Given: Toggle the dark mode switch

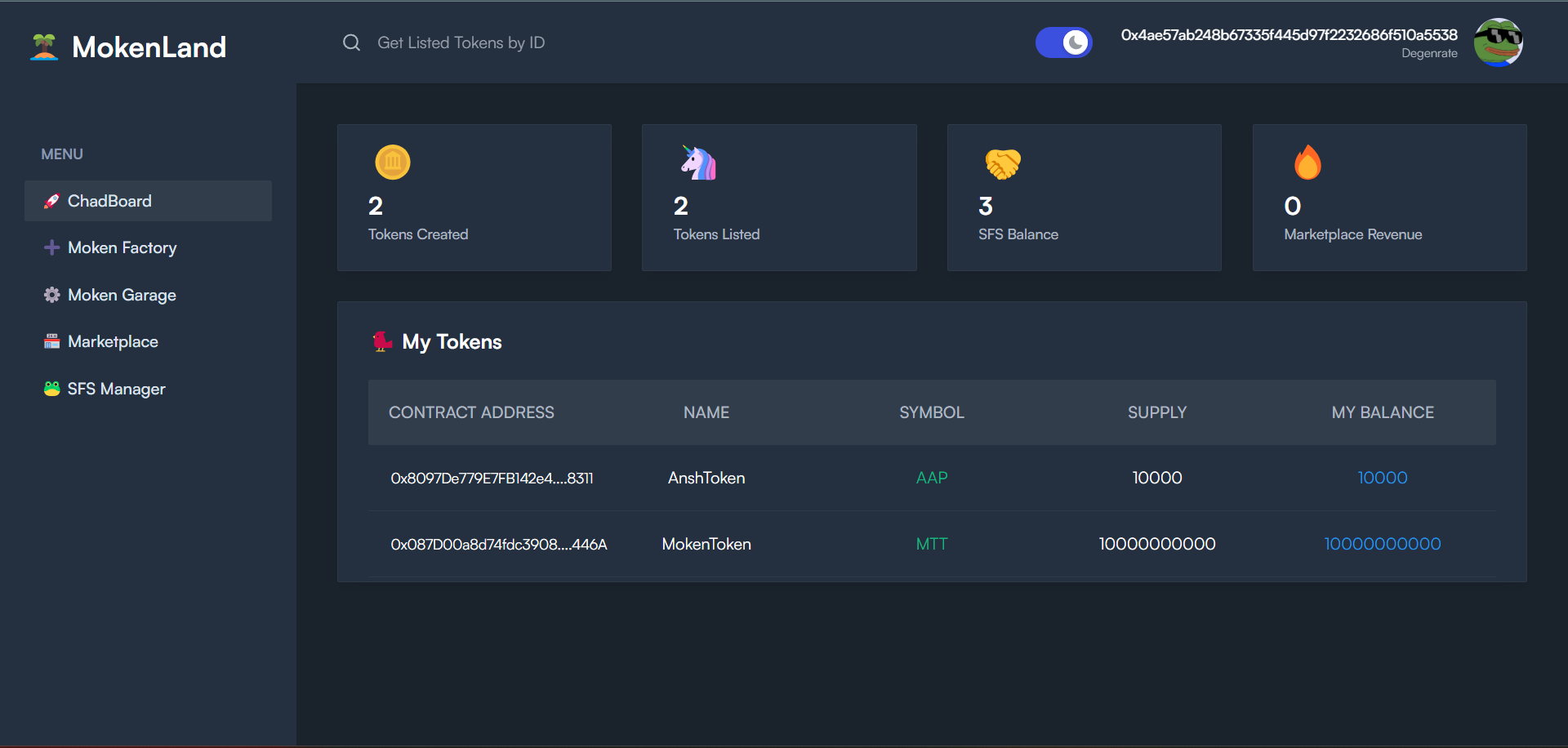Looking at the screenshot, I should (1064, 42).
